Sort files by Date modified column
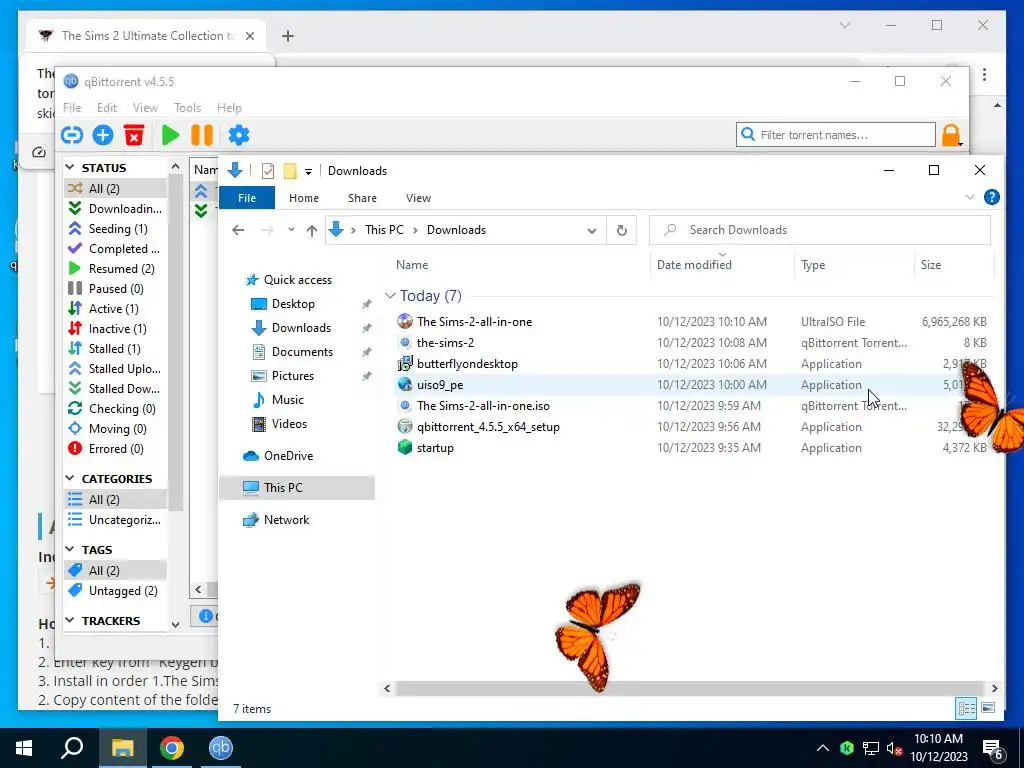This screenshot has height=768, width=1024. click(x=722, y=264)
